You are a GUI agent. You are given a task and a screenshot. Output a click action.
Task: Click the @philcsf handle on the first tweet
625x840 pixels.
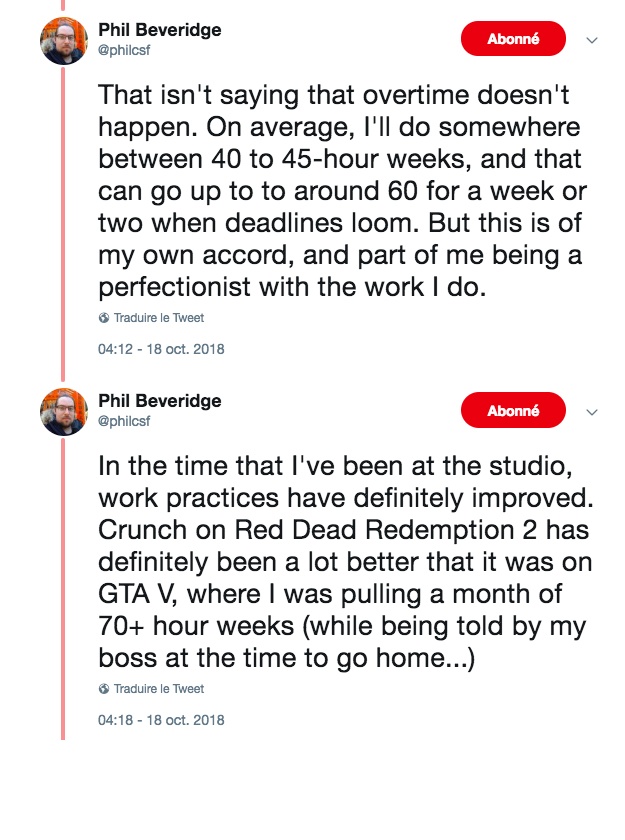[x=130, y=49]
